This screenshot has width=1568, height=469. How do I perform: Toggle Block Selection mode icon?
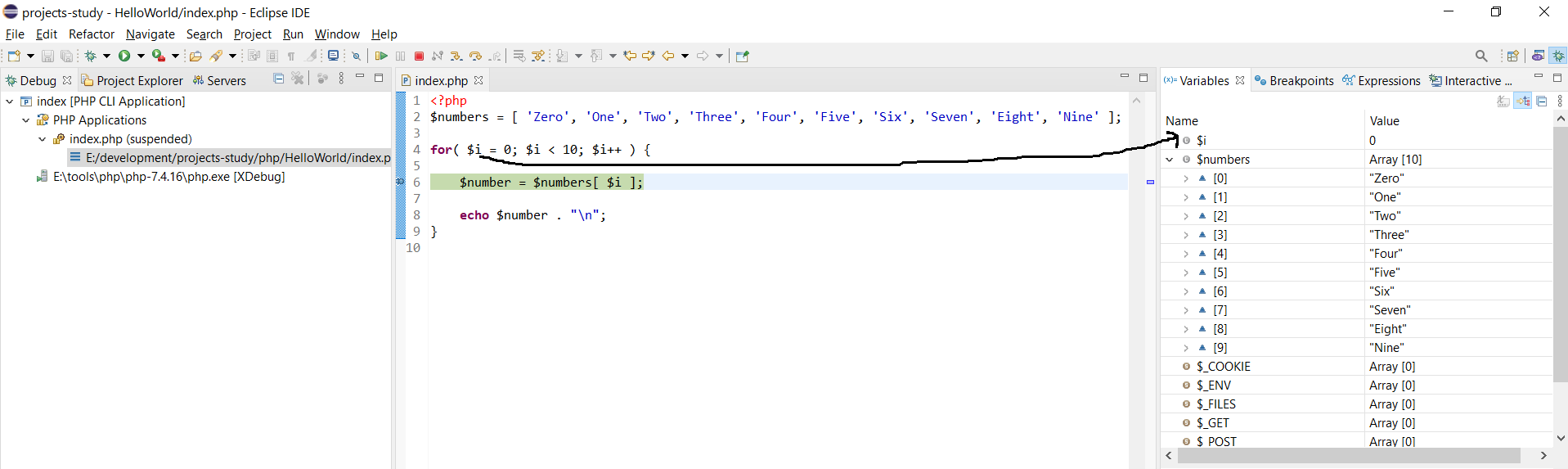pos(272,56)
